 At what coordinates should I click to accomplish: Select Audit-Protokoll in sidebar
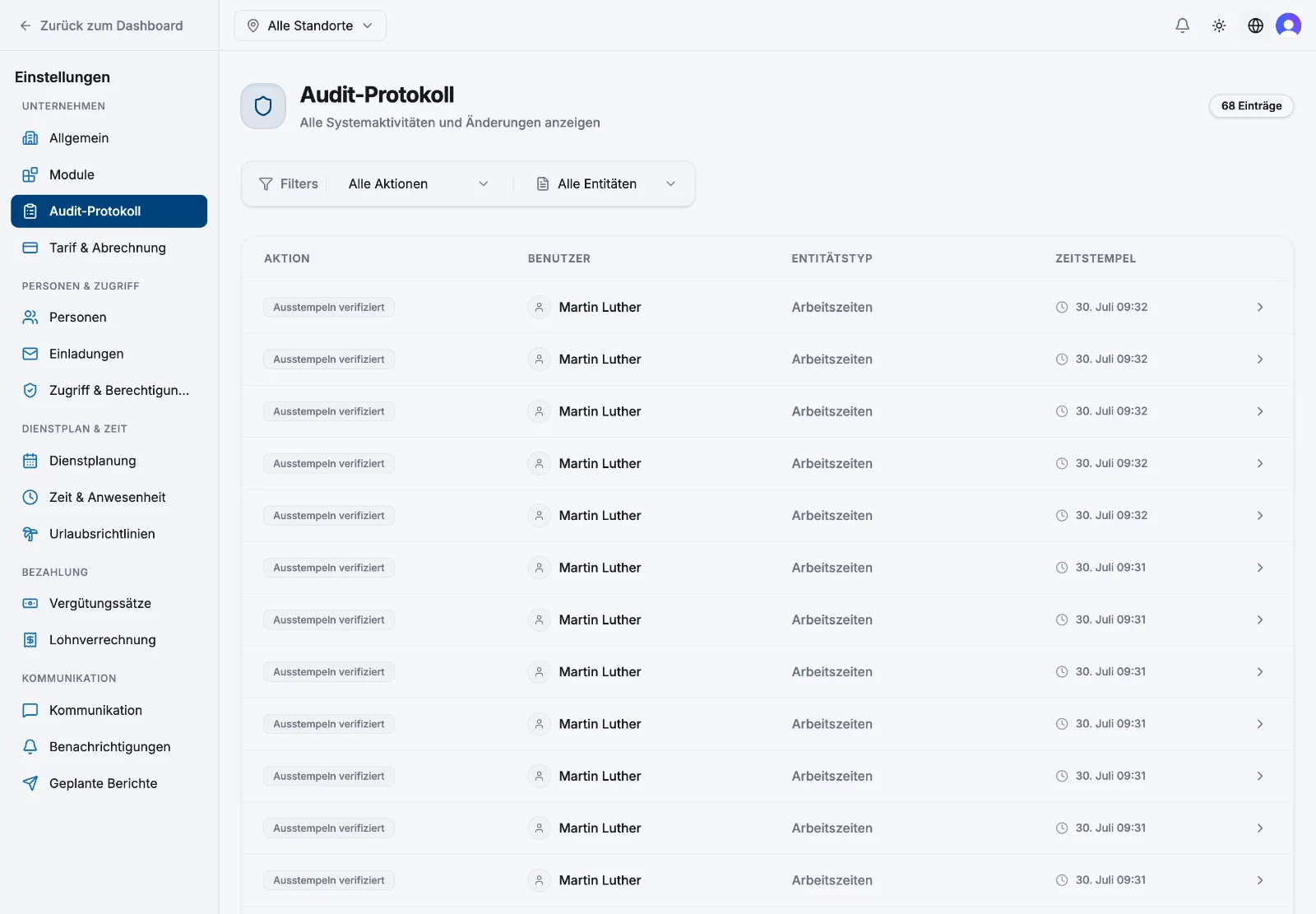point(109,211)
